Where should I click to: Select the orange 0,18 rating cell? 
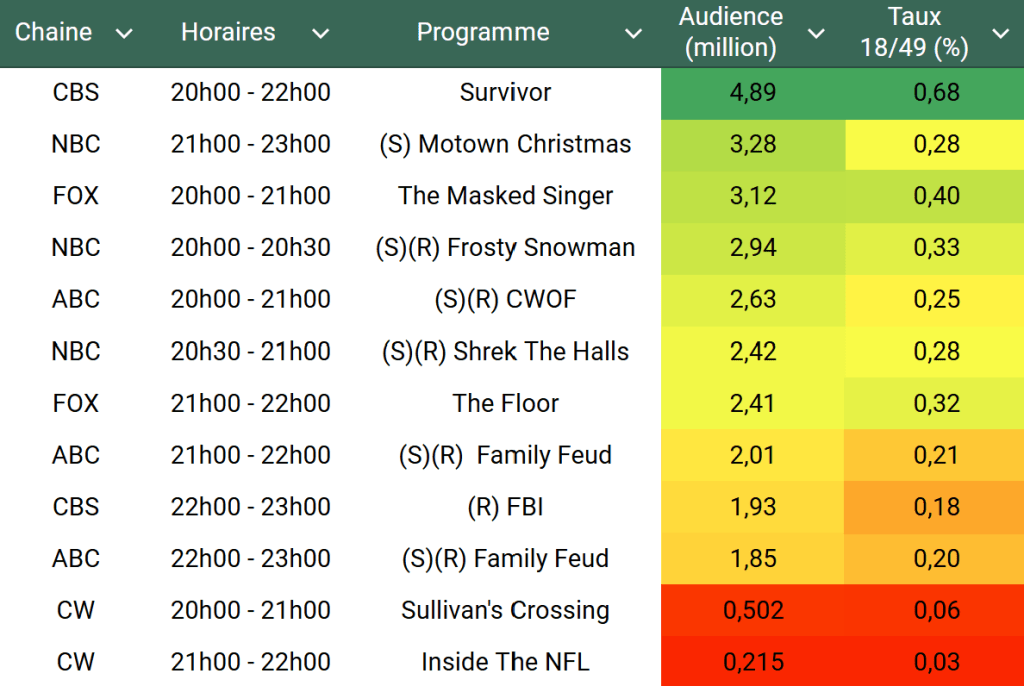pos(936,507)
